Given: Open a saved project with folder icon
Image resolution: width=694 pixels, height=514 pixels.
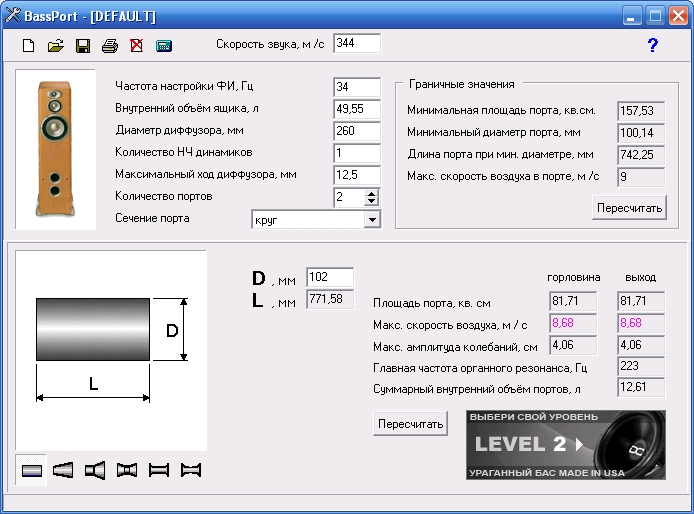Looking at the screenshot, I should [56, 45].
